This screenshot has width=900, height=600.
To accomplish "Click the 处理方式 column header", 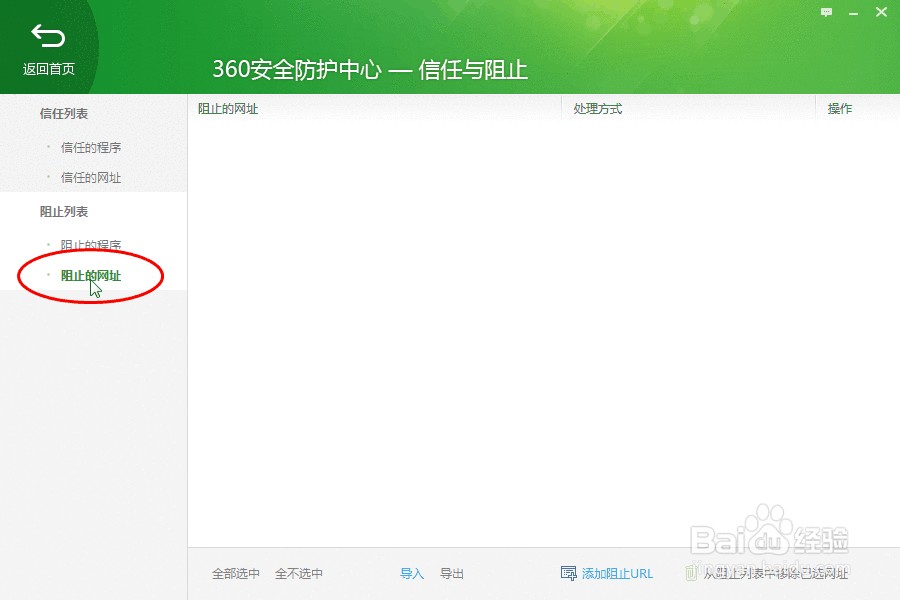I will 598,109.
